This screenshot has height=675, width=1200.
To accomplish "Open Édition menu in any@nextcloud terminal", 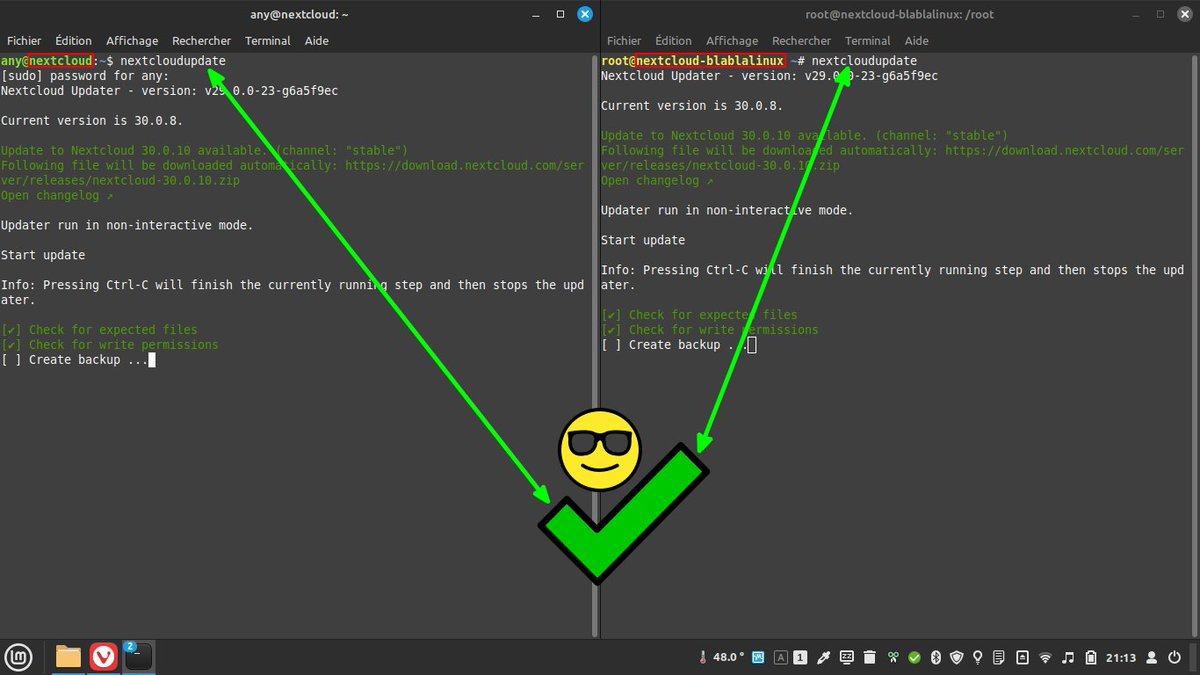I will [x=74, y=41].
